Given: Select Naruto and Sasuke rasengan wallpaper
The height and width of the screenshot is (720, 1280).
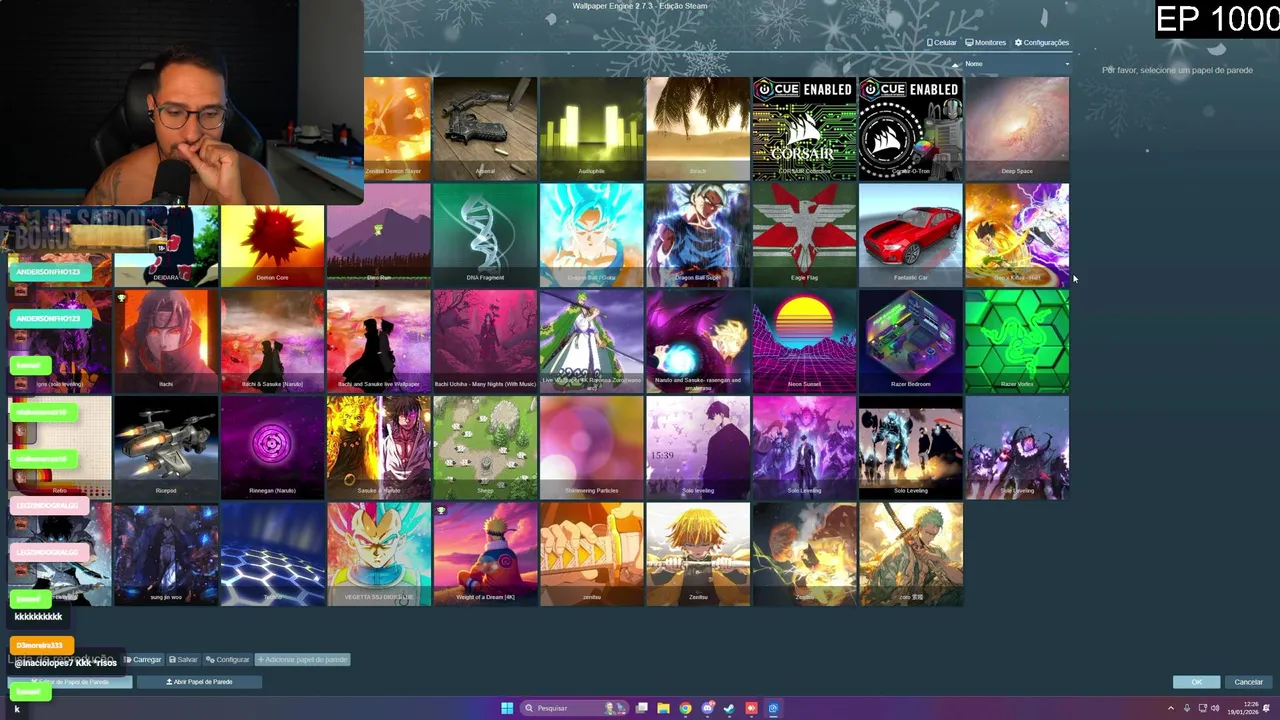Looking at the screenshot, I should coord(698,342).
